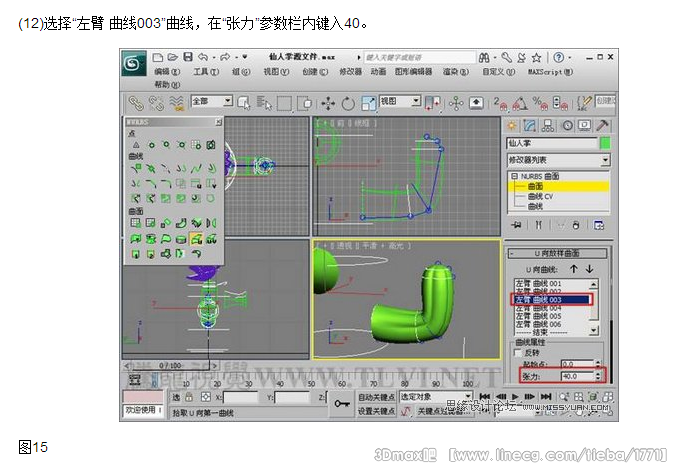696x472 pixels.
Task: Open the 视图(V) menu
Action: [x=276, y=71]
